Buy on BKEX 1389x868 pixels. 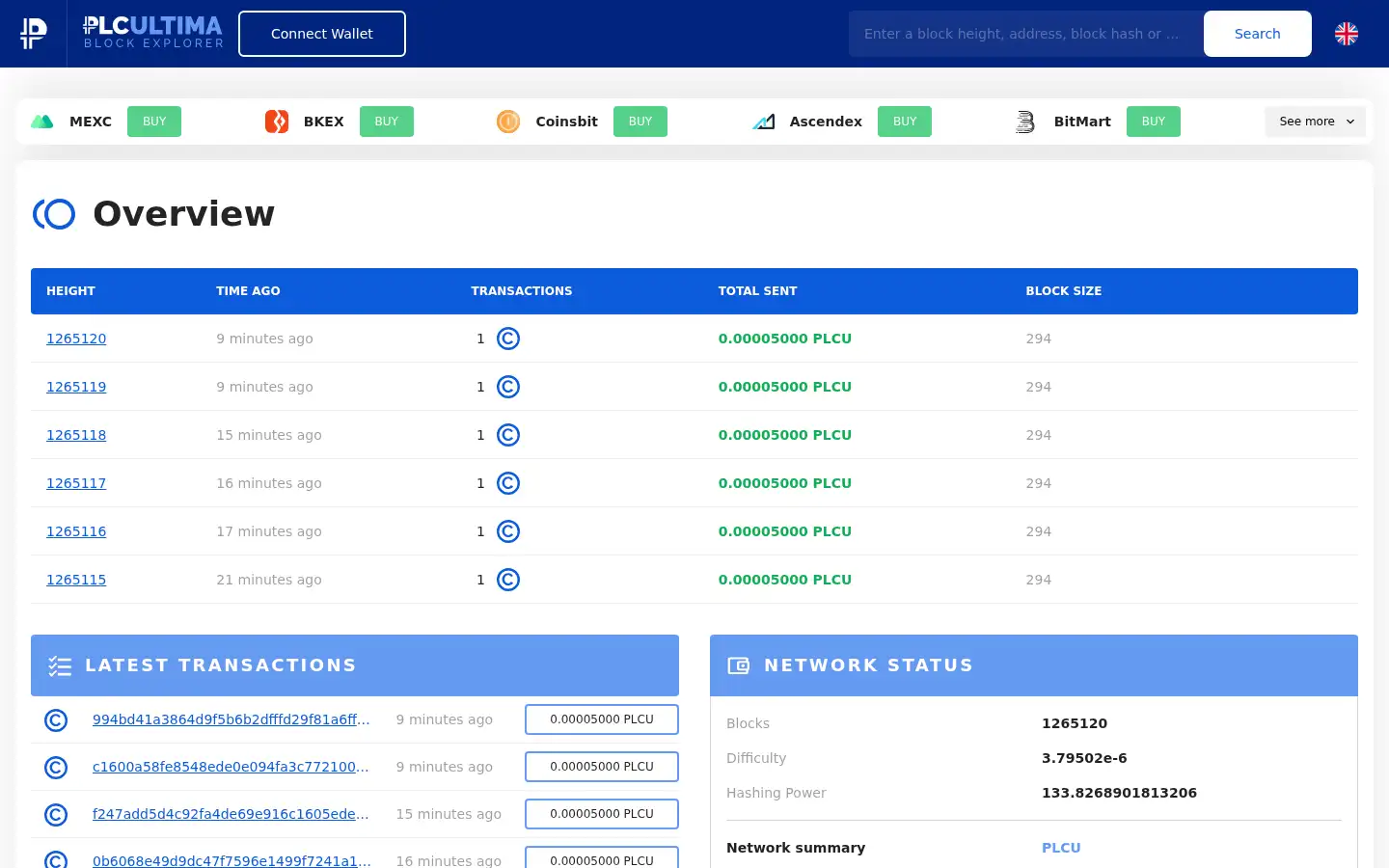coord(387,122)
